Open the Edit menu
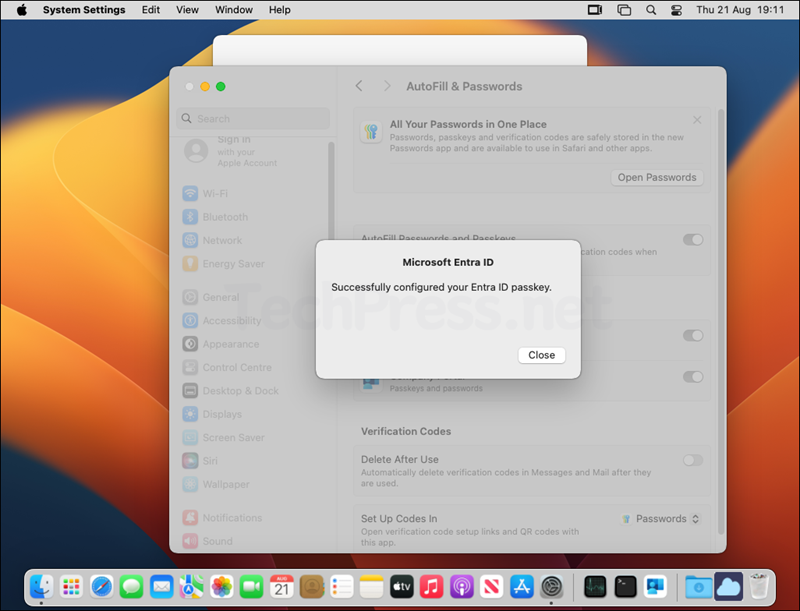Image resolution: width=800 pixels, height=611 pixels. pos(151,10)
